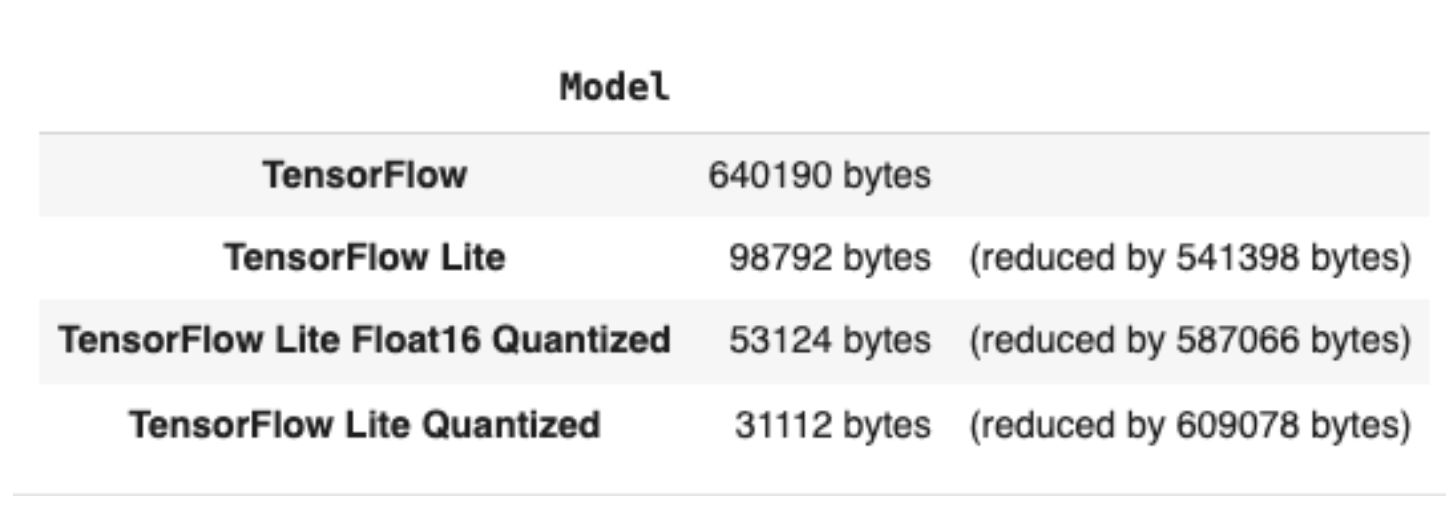Click the word Float16 in the table
The width and height of the screenshot is (1450, 506).
433,341
